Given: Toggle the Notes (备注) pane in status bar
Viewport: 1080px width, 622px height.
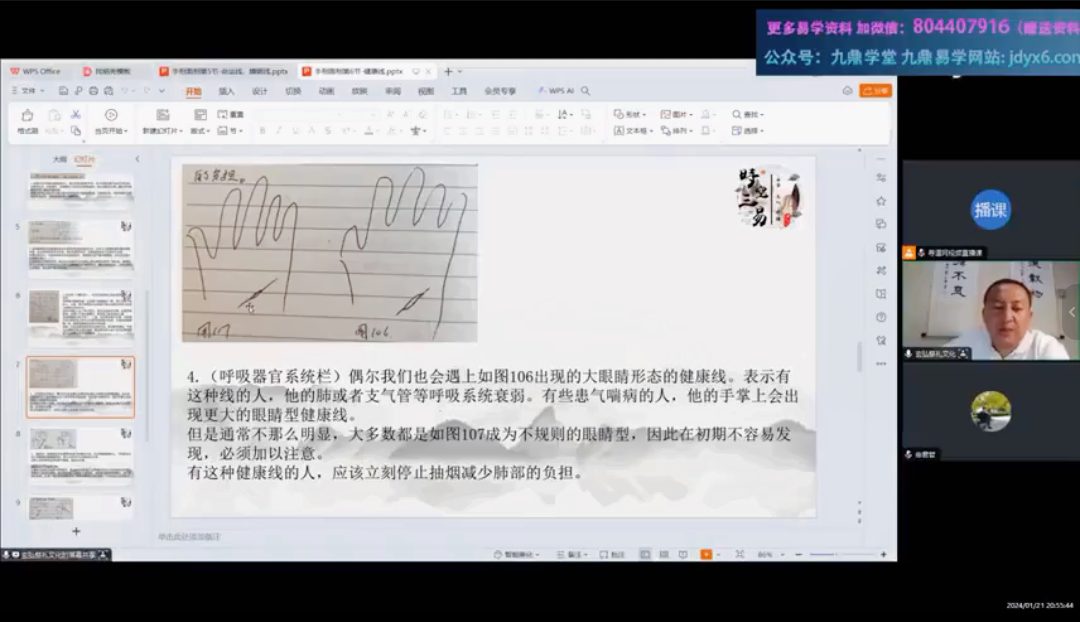Looking at the screenshot, I should point(574,554).
